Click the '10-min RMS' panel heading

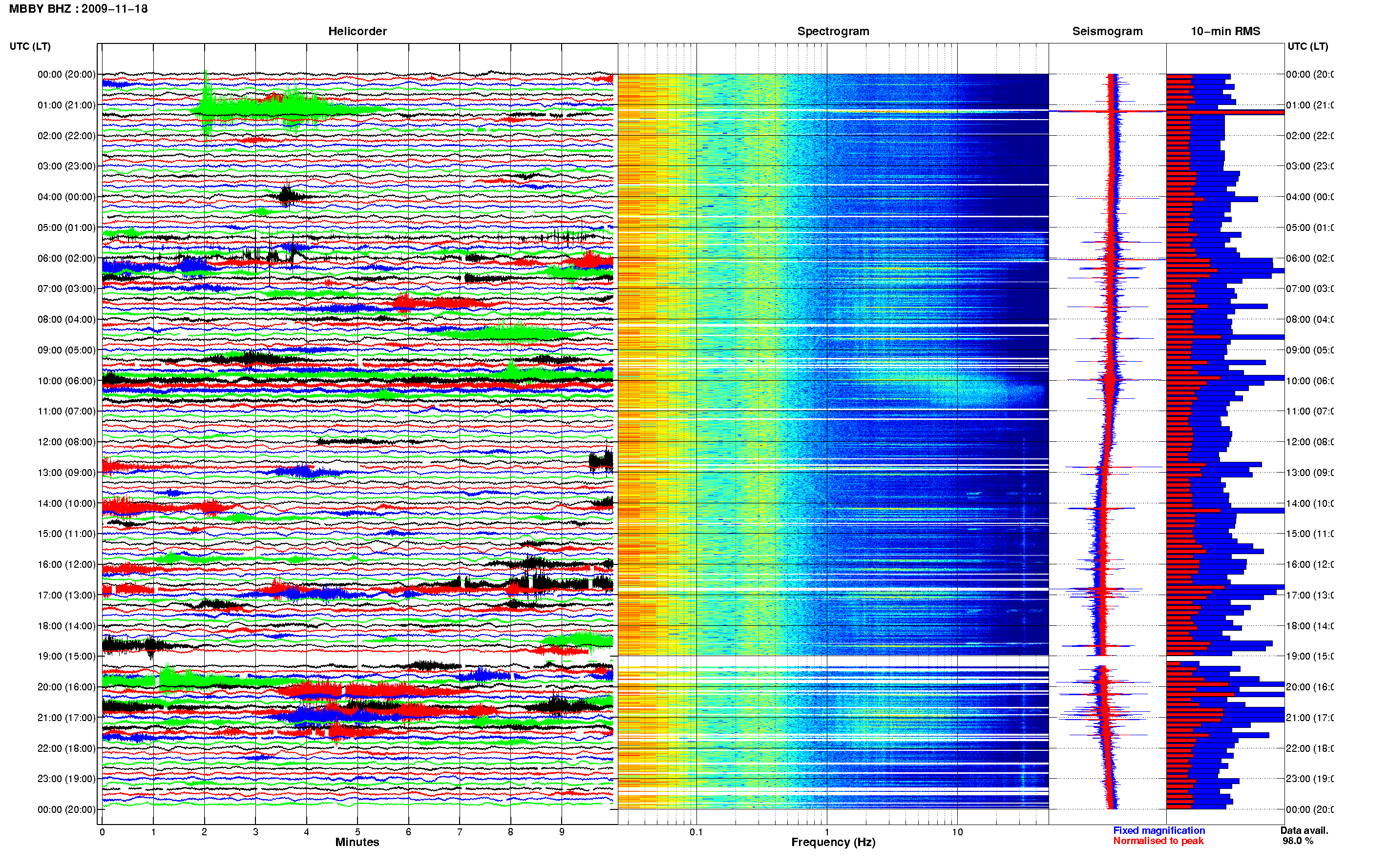point(1225,31)
